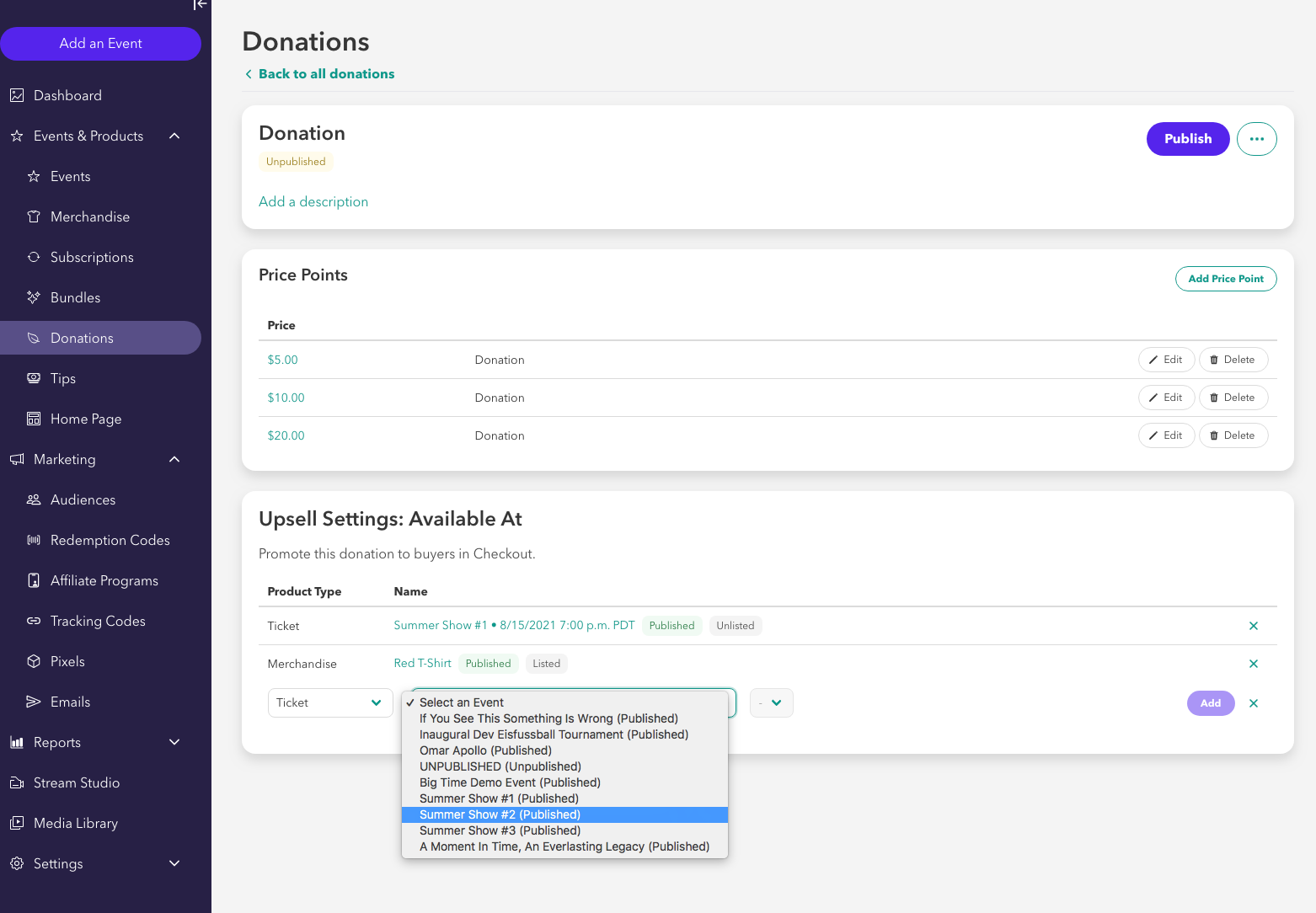Delete the $10.00 price point
Image resolution: width=1316 pixels, height=913 pixels.
point(1233,398)
